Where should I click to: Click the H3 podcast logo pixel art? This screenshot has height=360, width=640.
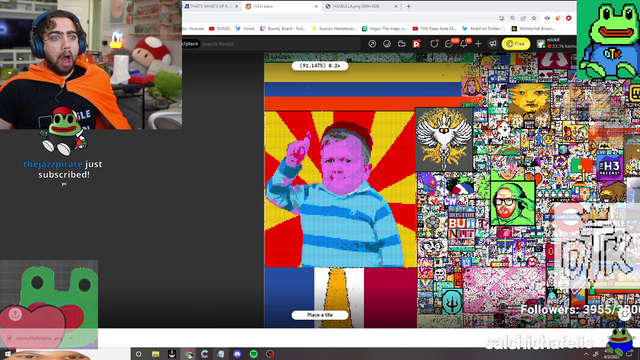(609, 166)
